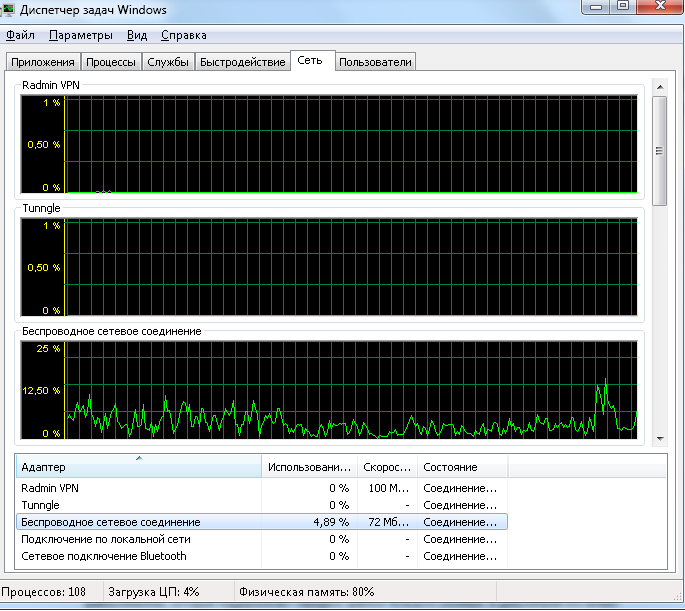Viewport: 685px width, 611px height.
Task: Switch to the Приложения tab
Action: tap(43, 62)
